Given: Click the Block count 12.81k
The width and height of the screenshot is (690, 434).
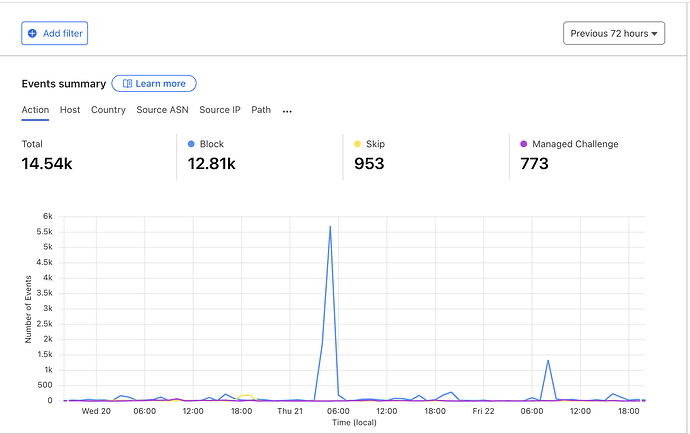Looking at the screenshot, I should pyautogui.click(x=212, y=164).
